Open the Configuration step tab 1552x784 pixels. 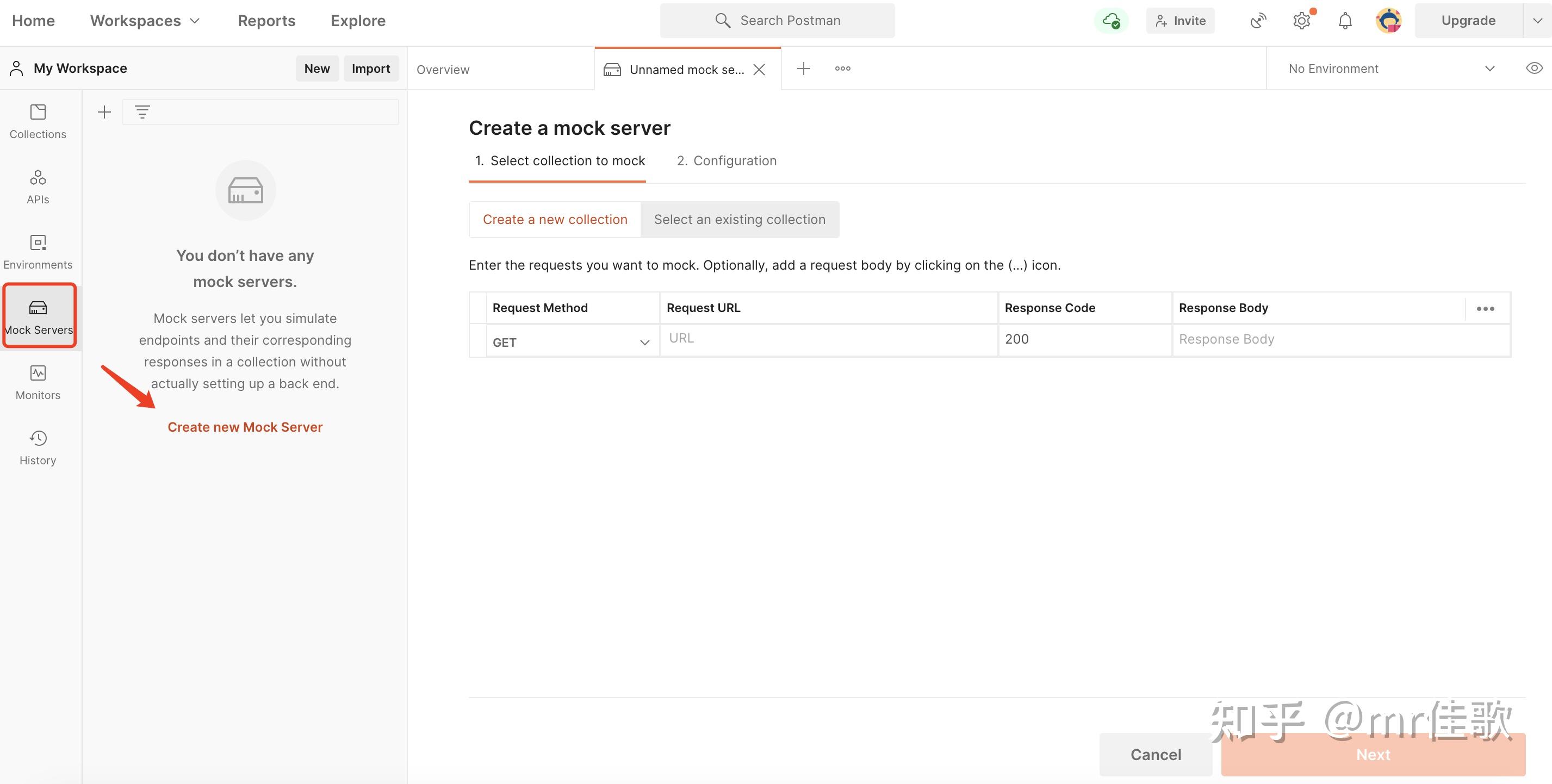[x=727, y=161]
